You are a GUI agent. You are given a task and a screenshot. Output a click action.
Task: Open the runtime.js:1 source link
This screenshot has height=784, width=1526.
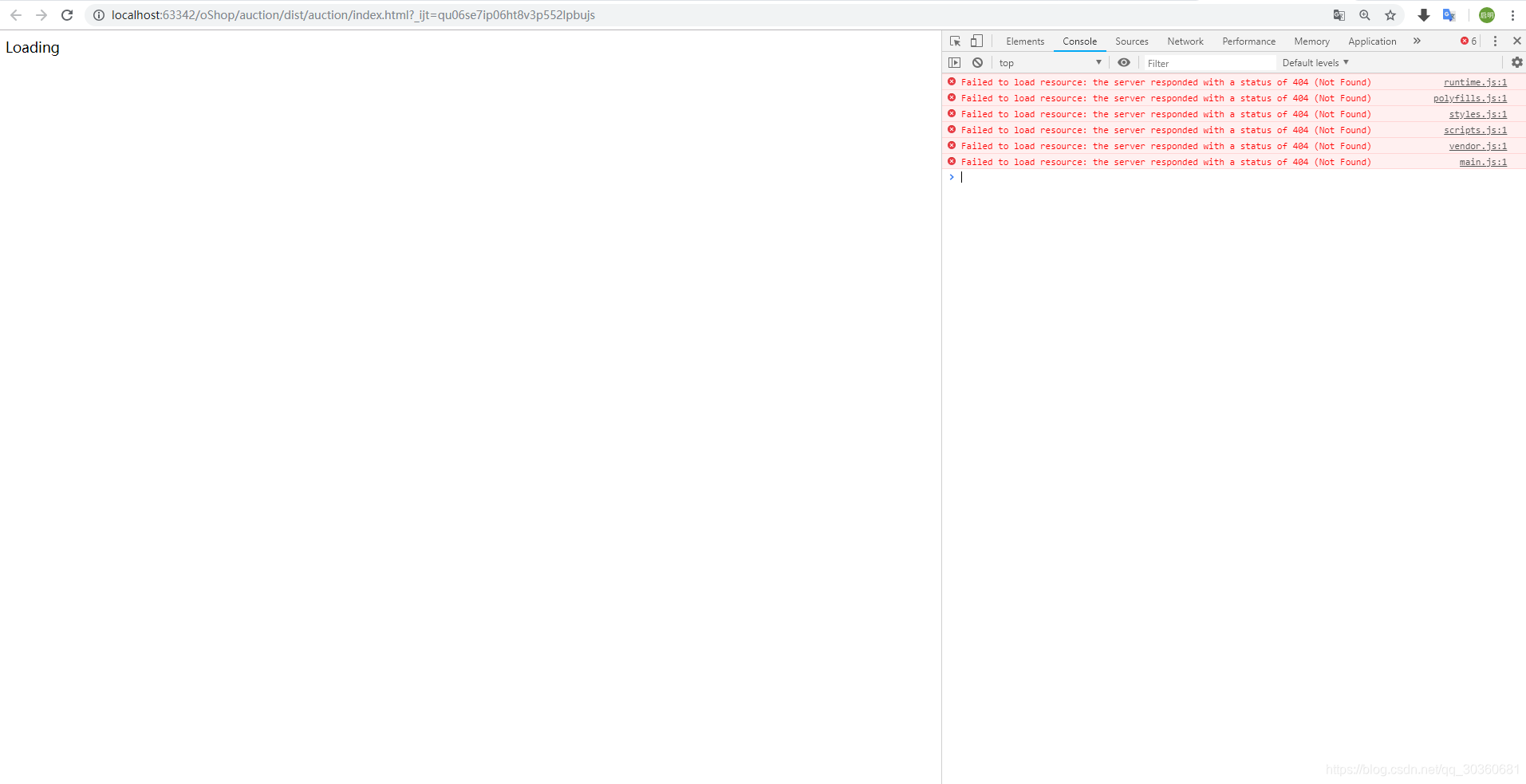pyautogui.click(x=1475, y=82)
